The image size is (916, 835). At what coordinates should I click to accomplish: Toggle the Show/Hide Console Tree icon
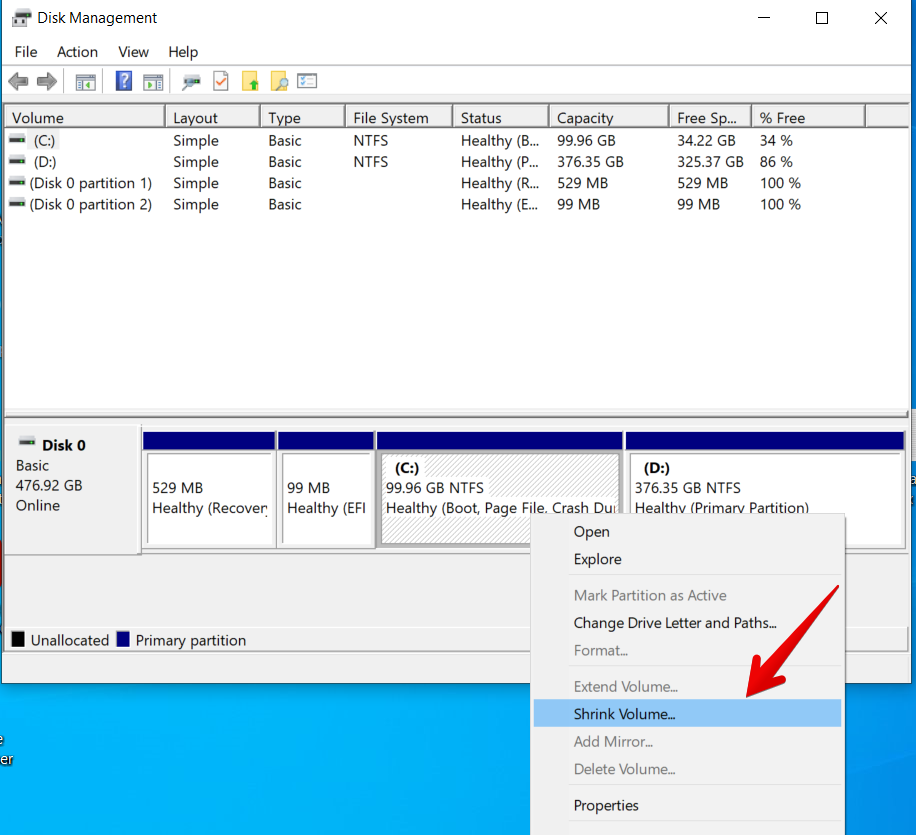click(86, 82)
